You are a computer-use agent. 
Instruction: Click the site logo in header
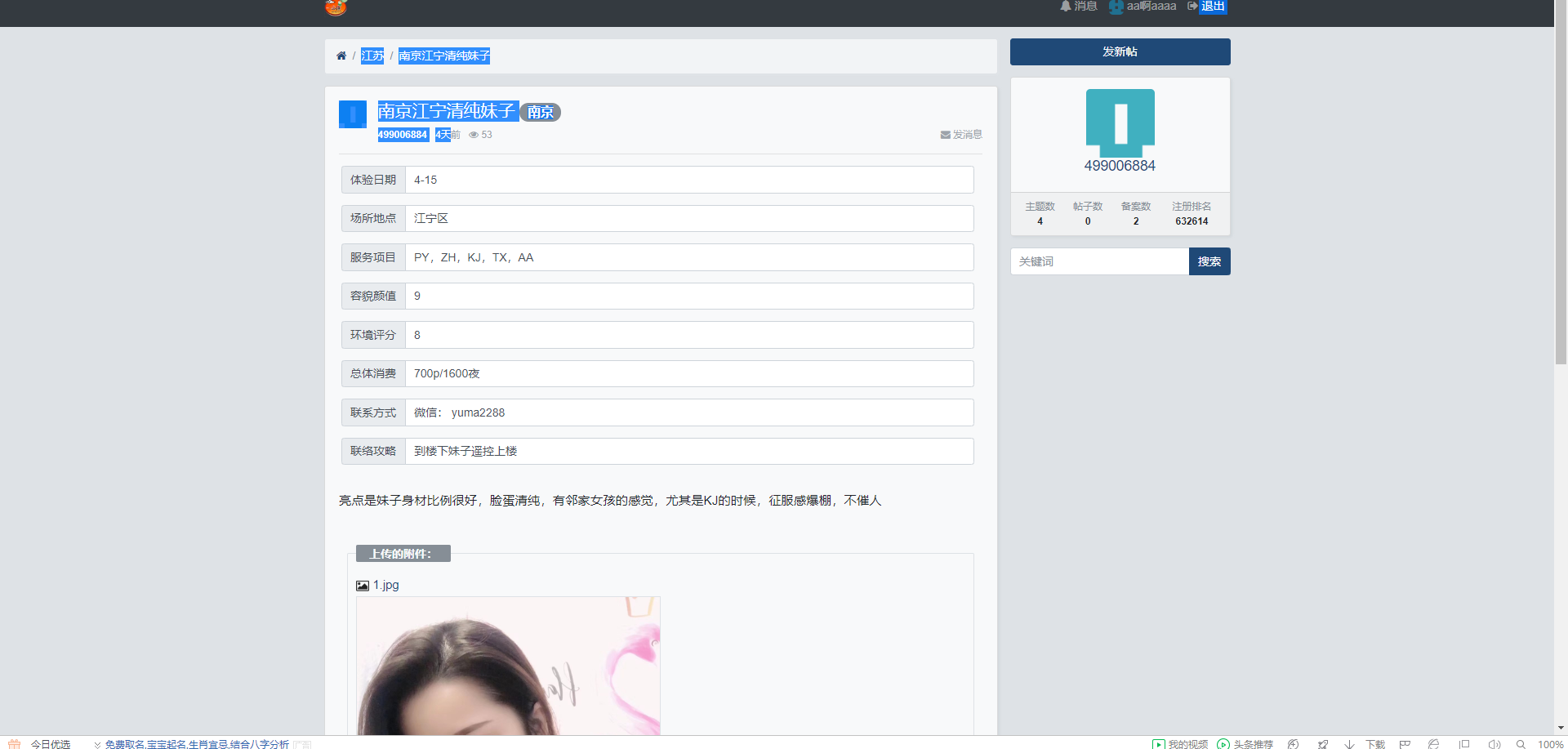336,7
